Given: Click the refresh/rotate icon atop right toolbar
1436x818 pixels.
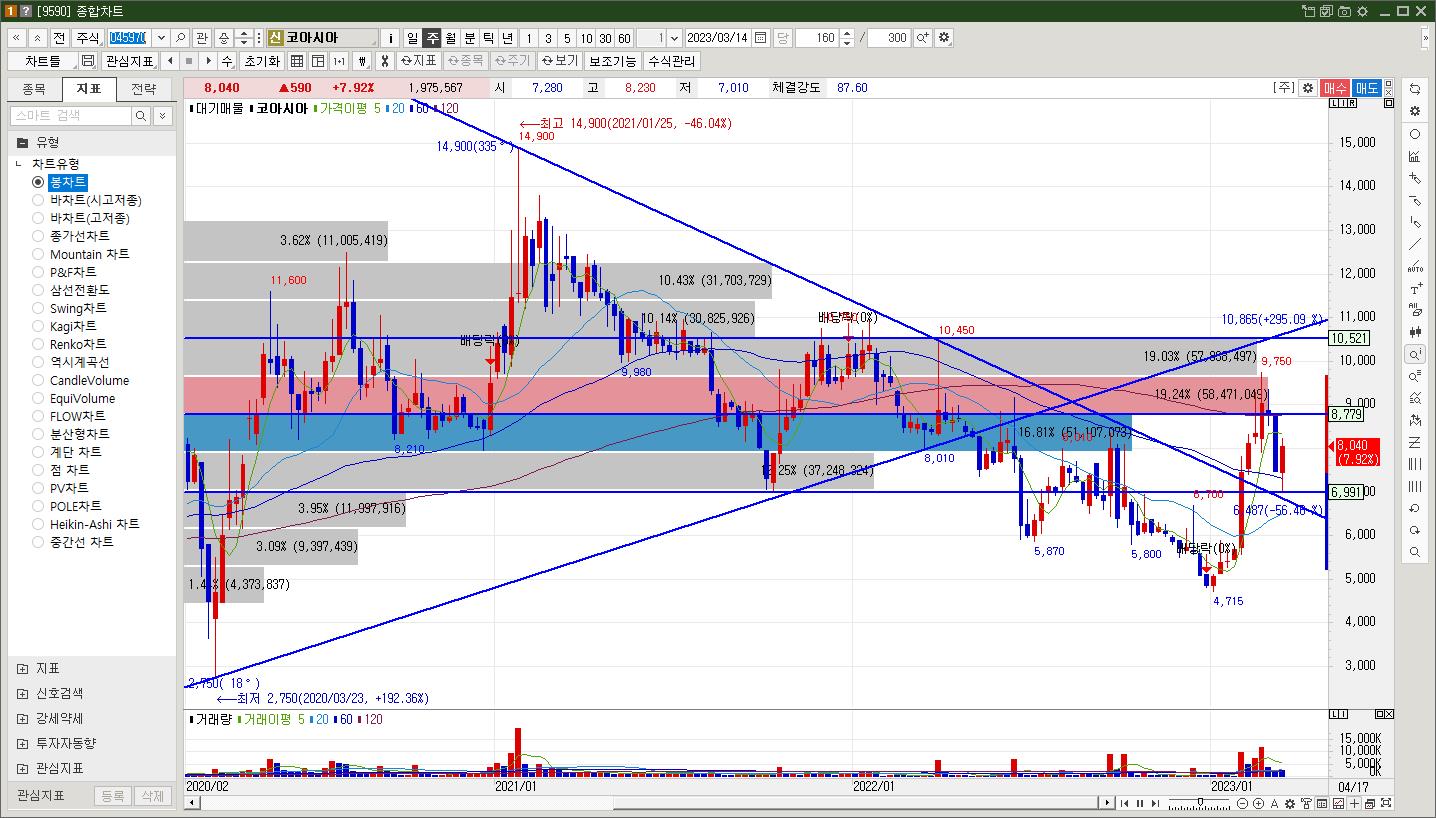Looking at the screenshot, I should point(1414,89).
